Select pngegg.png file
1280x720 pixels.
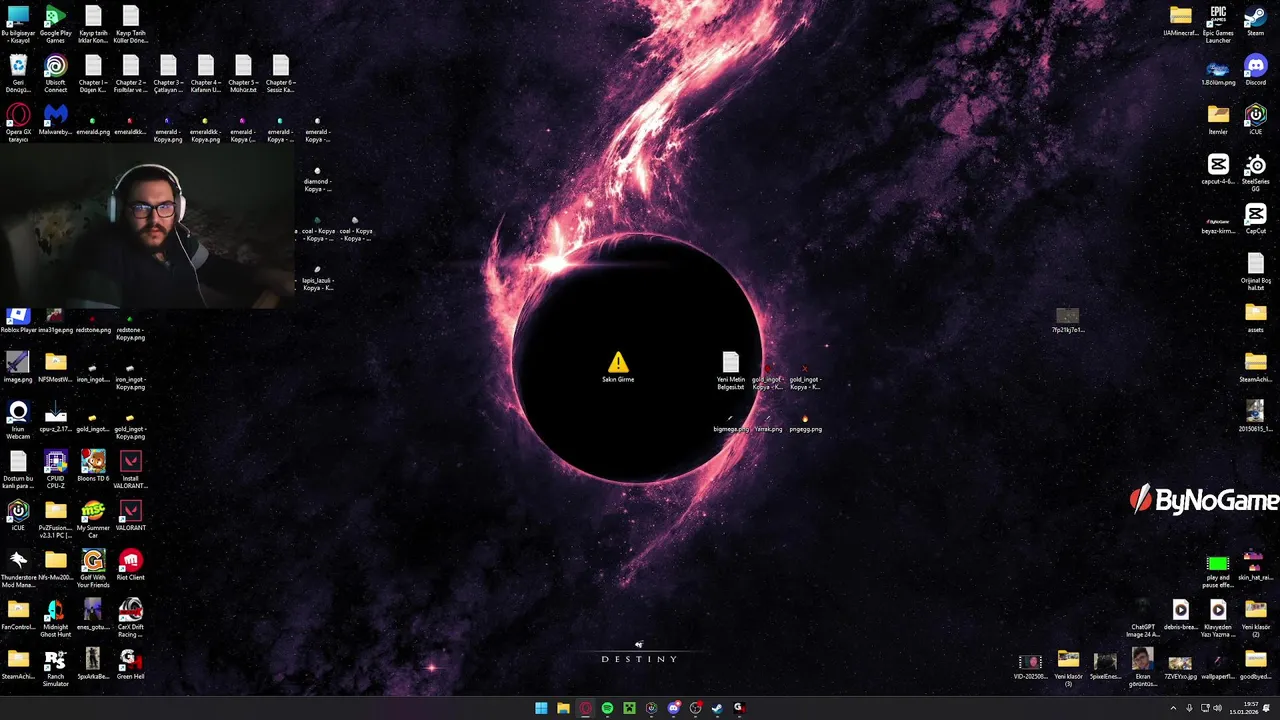805,424
